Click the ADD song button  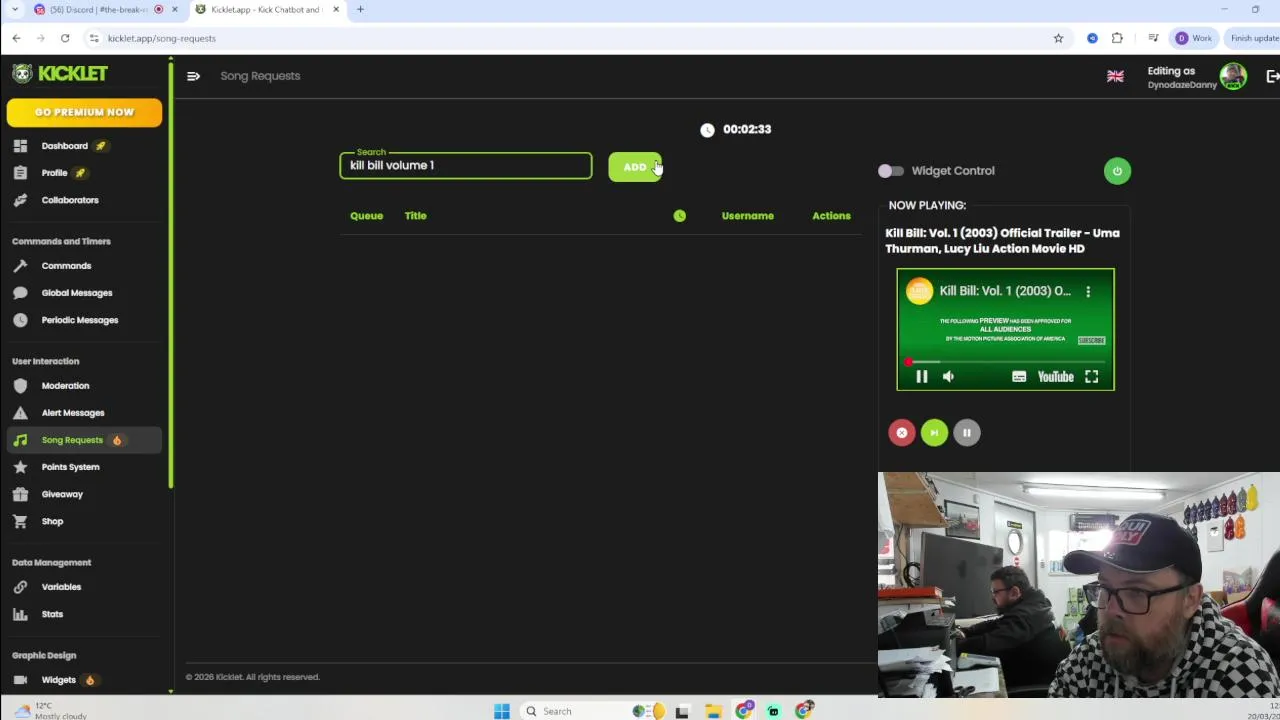tap(635, 167)
